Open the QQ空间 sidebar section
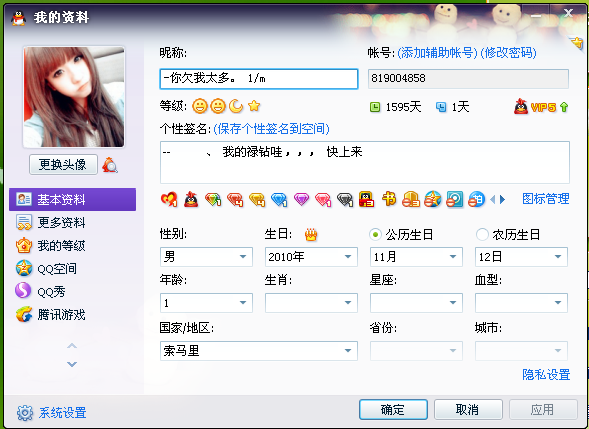The image size is (589, 429). [72, 269]
